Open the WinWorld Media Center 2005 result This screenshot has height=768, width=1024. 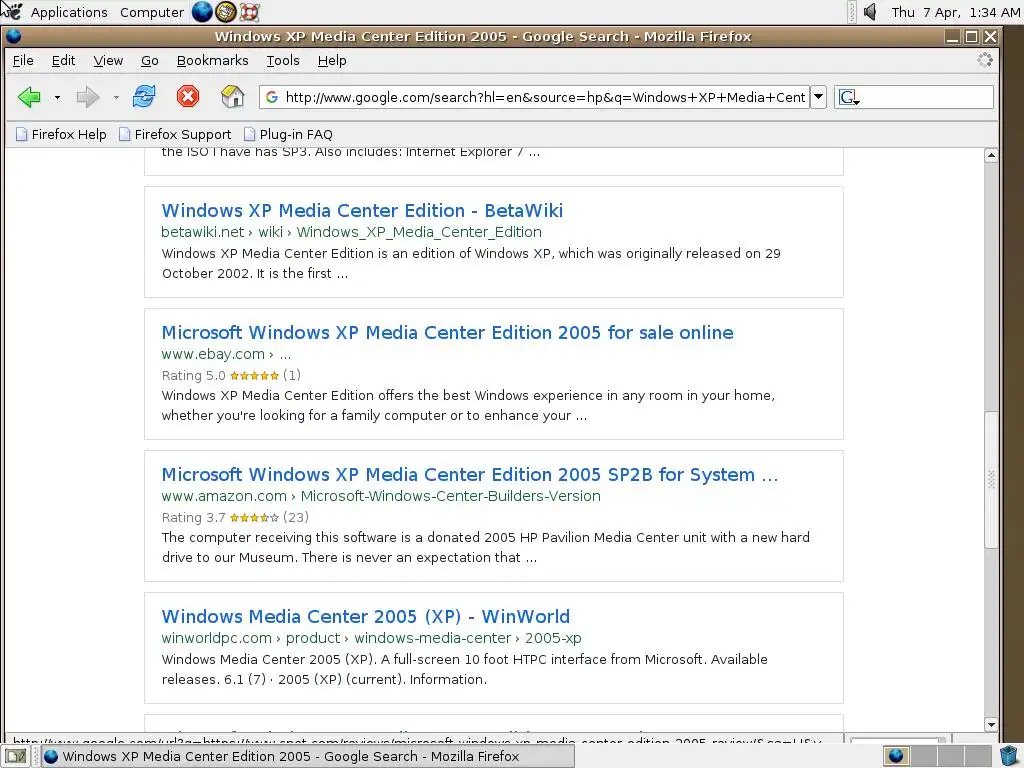pyautogui.click(x=366, y=616)
